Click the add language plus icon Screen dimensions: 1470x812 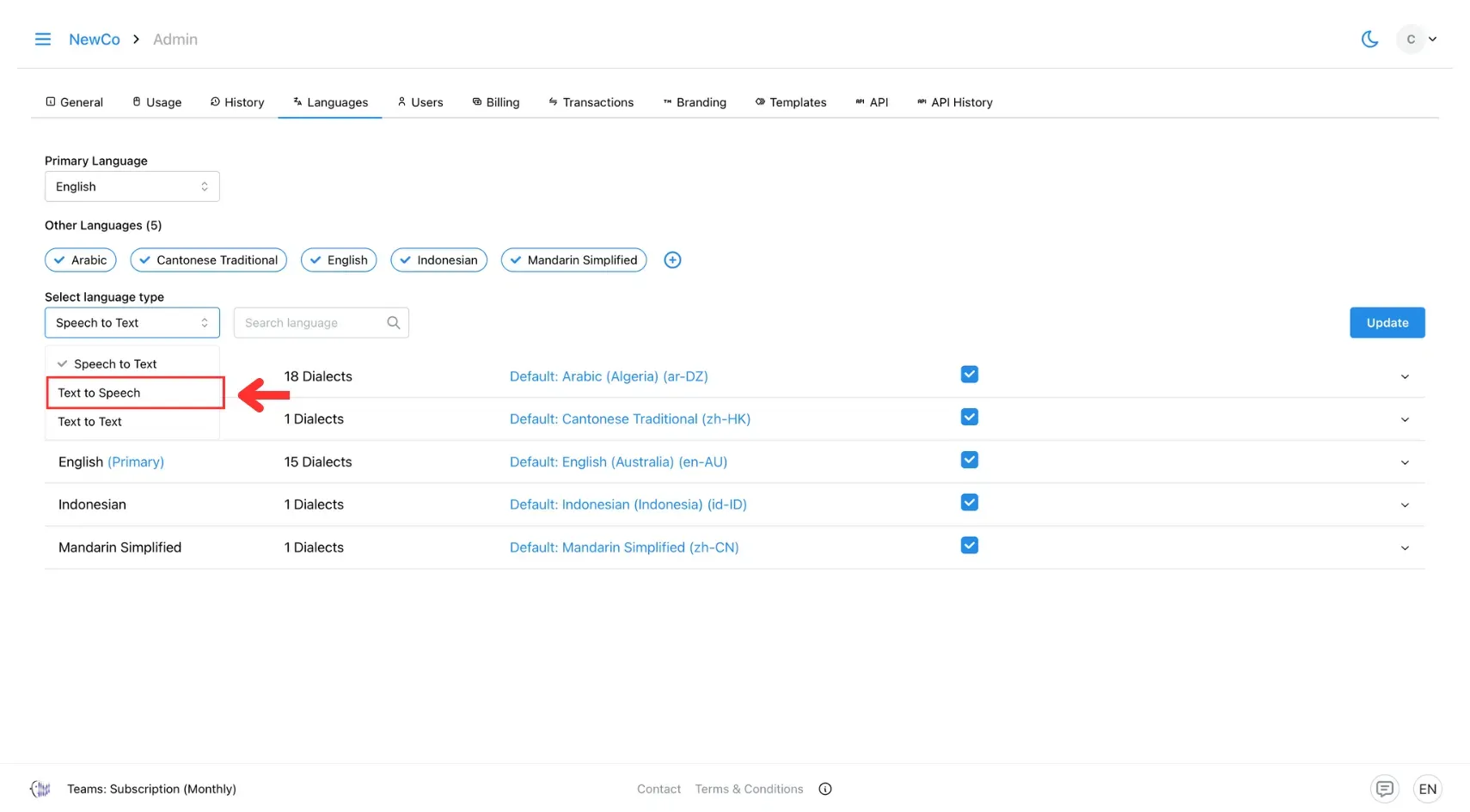click(672, 260)
